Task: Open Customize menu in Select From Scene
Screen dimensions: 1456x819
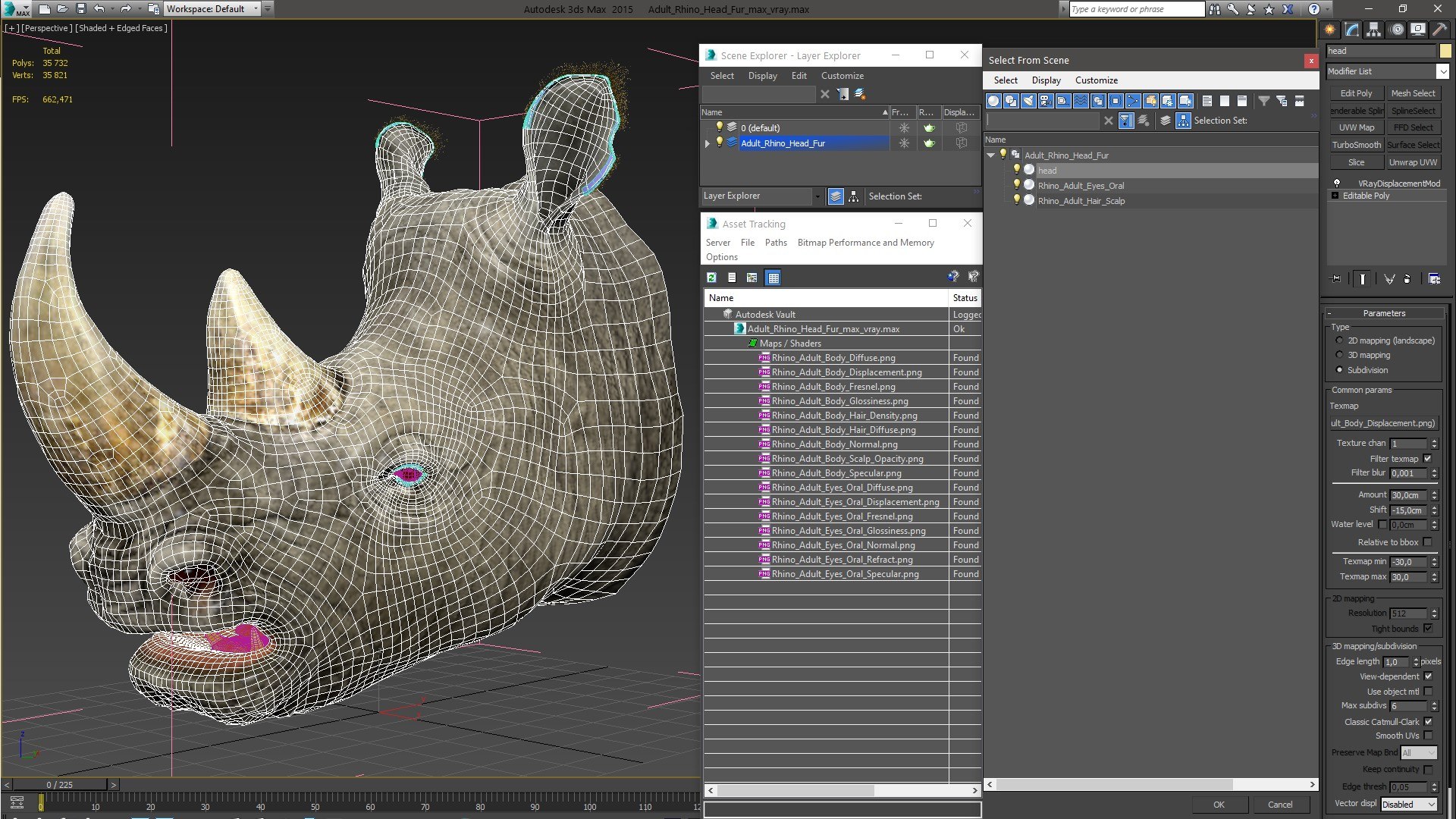Action: pyautogui.click(x=1096, y=80)
